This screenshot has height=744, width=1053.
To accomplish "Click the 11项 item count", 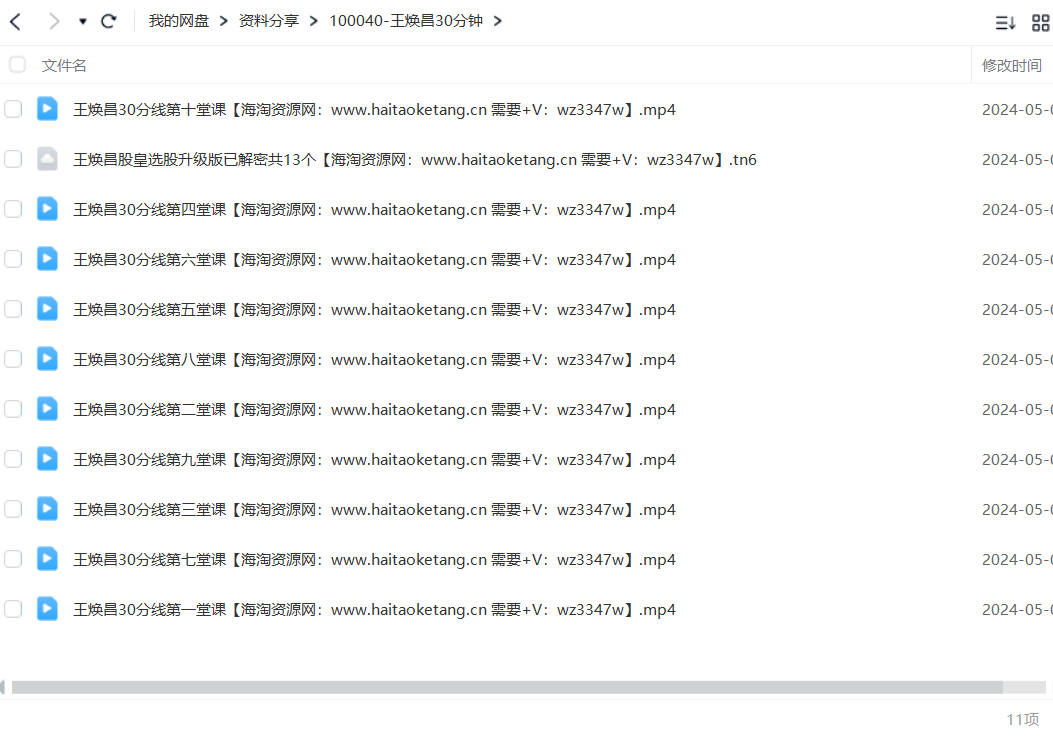I will pos(1023,719).
